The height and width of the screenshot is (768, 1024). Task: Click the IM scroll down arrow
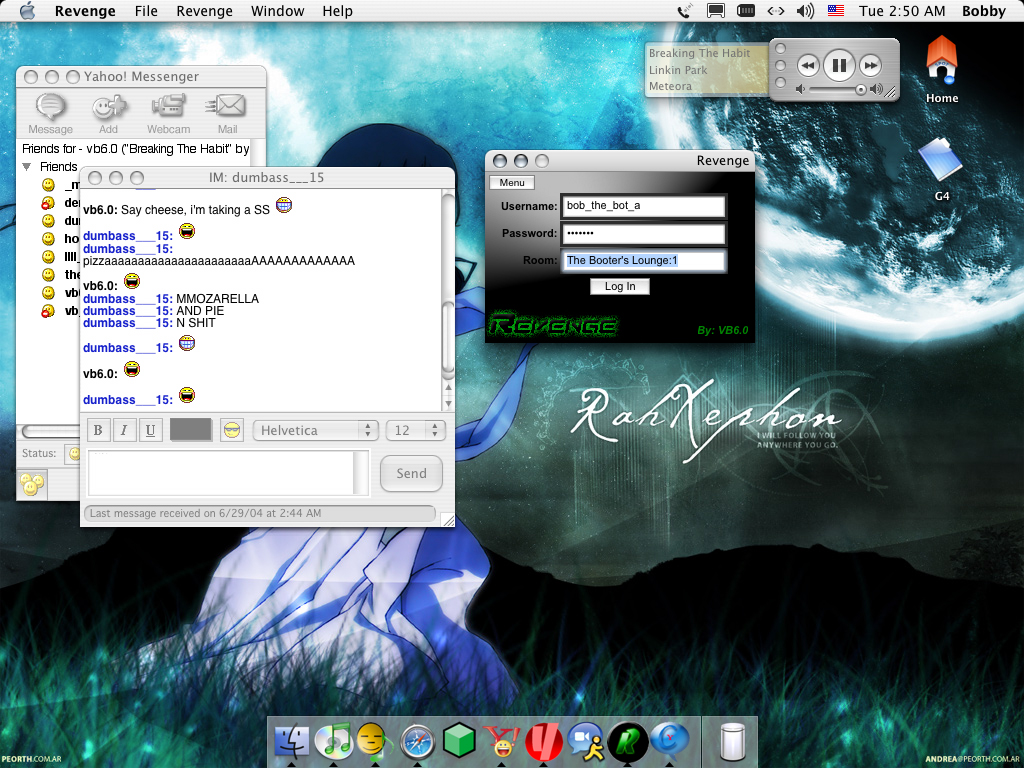click(x=448, y=404)
